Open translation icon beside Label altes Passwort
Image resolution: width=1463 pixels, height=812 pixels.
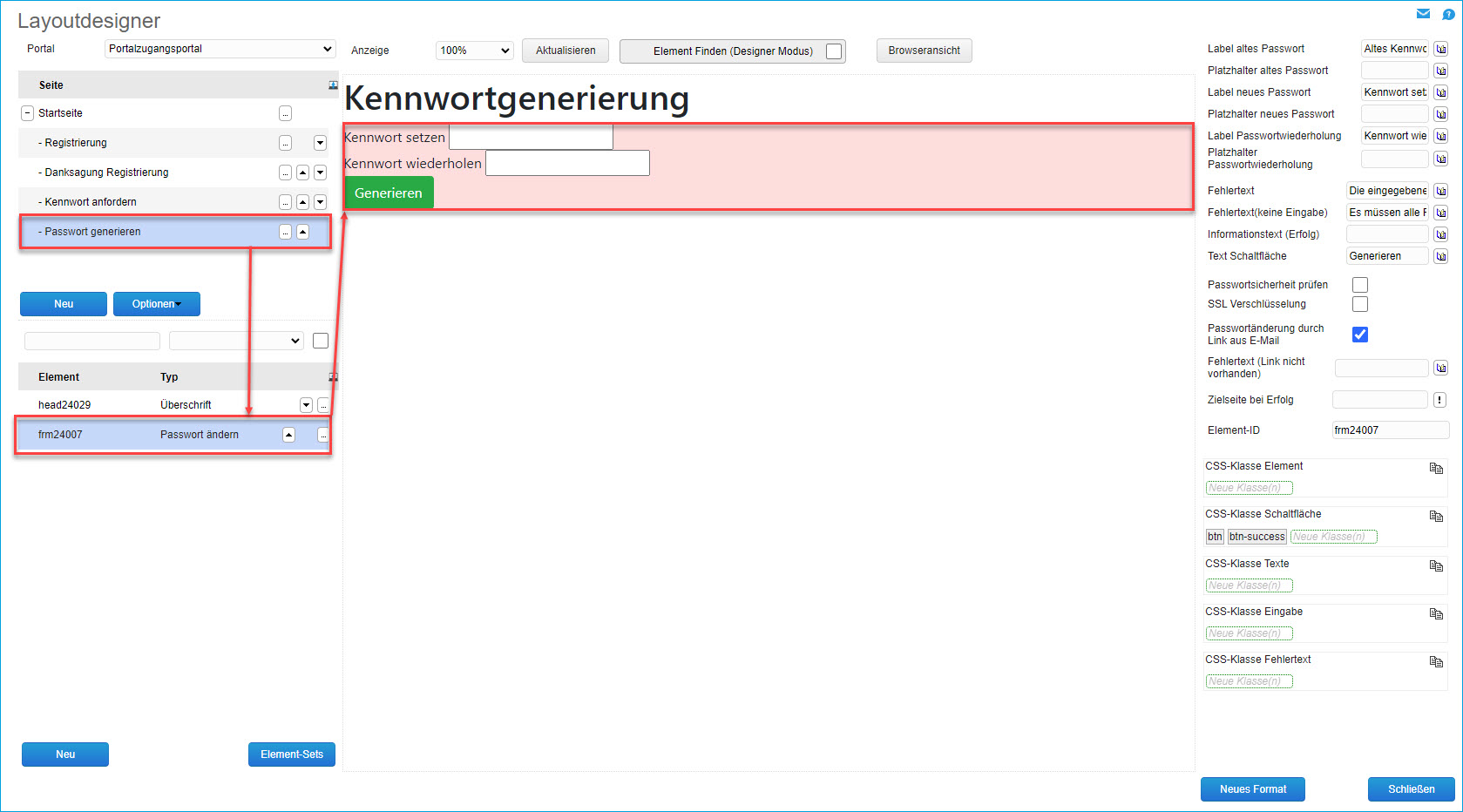pyautogui.click(x=1441, y=49)
